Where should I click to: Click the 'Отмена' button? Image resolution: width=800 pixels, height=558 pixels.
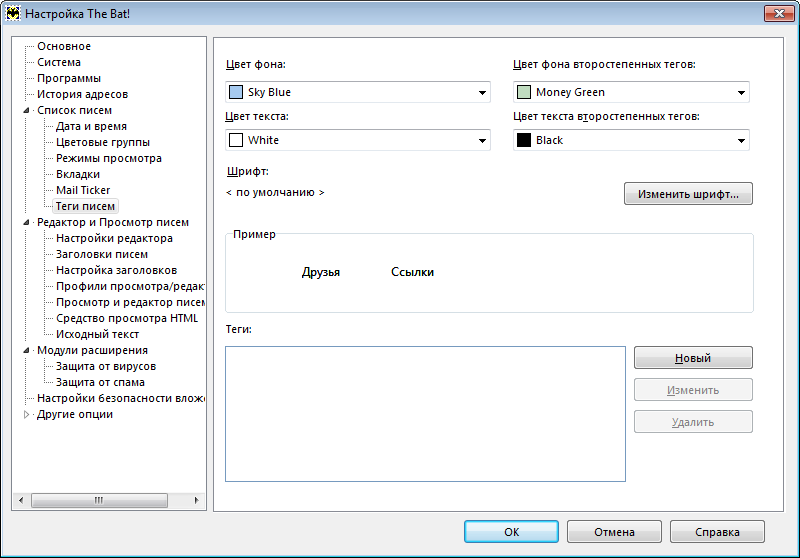pyautogui.click(x=614, y=532)
